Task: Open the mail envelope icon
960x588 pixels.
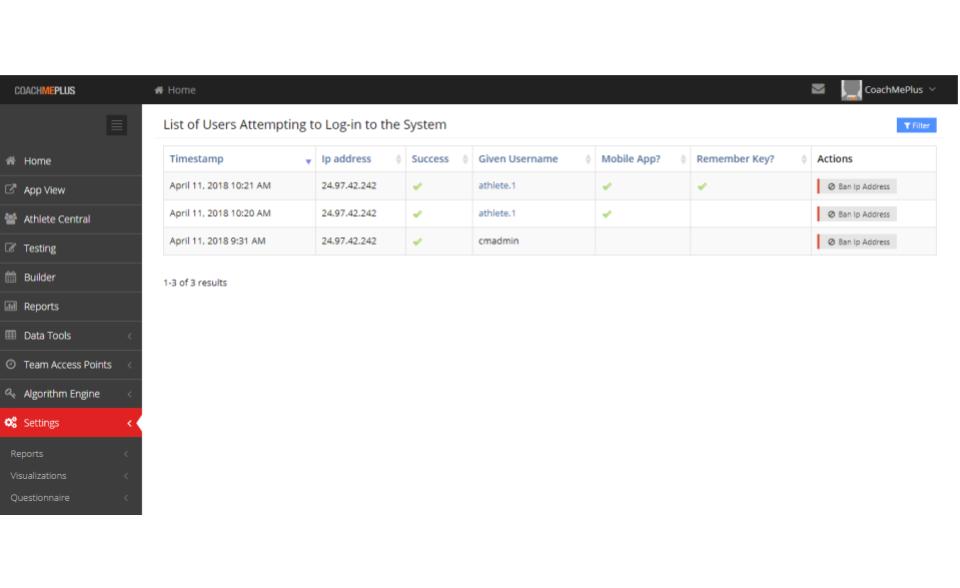Action: pyautogui.click(x=818, y=89)
